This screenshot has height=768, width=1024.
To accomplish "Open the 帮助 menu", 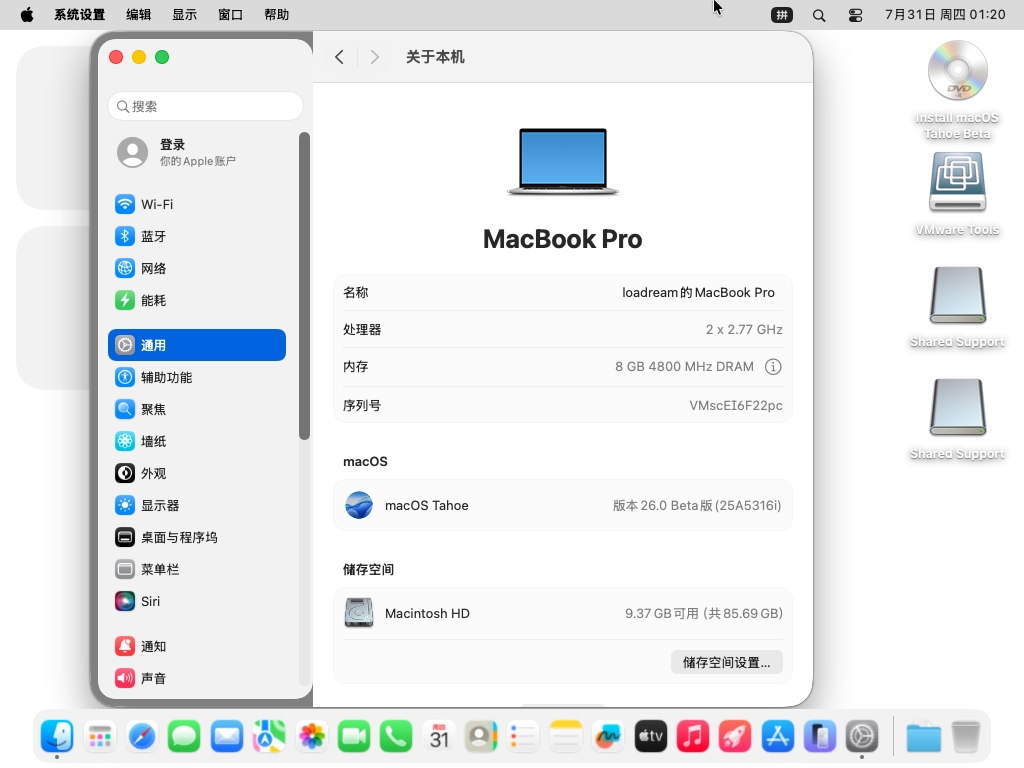I will 276,14.
